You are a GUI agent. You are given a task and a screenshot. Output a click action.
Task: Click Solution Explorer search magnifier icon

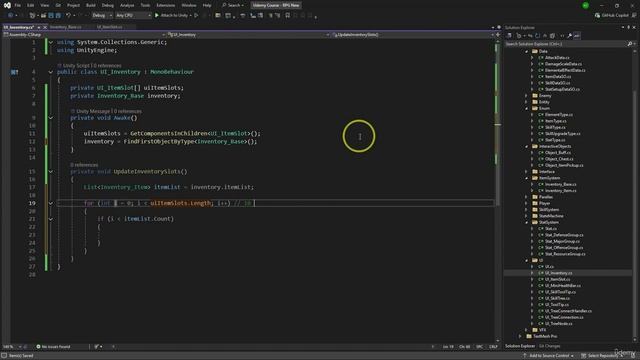point(630,44)
